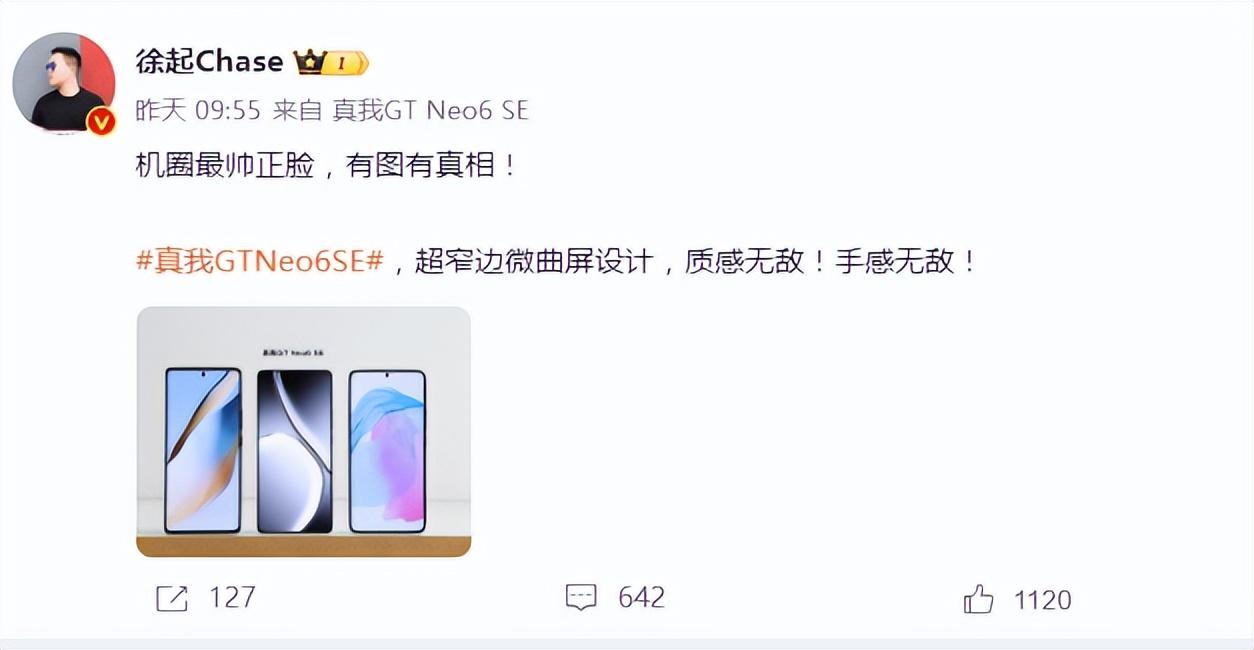Screen dimensions: 1254x650
Task: Click the repost count 127
Action: click(x=232, y=598)
